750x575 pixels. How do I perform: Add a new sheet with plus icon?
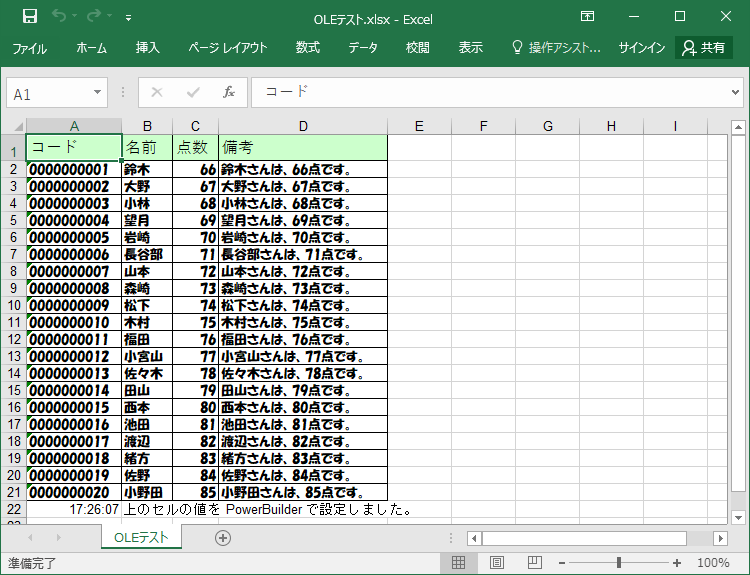223,538
